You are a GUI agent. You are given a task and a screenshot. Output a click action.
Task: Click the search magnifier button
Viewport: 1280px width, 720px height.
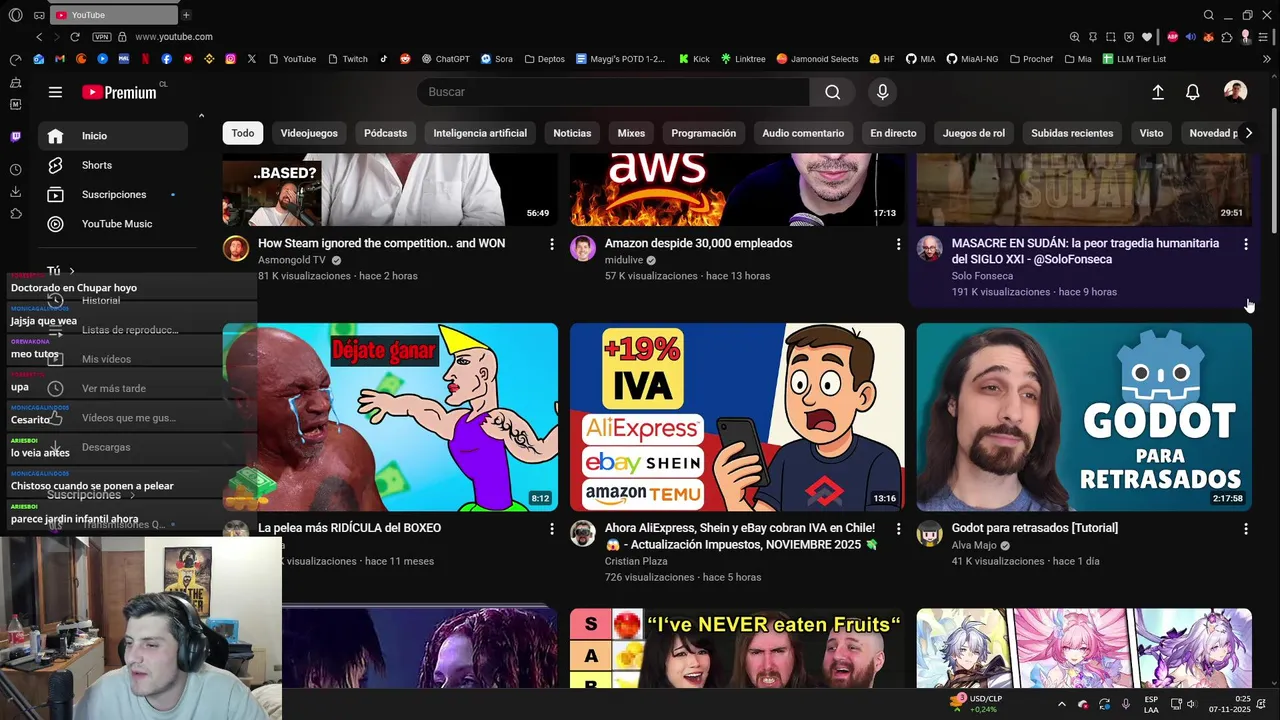832,92
